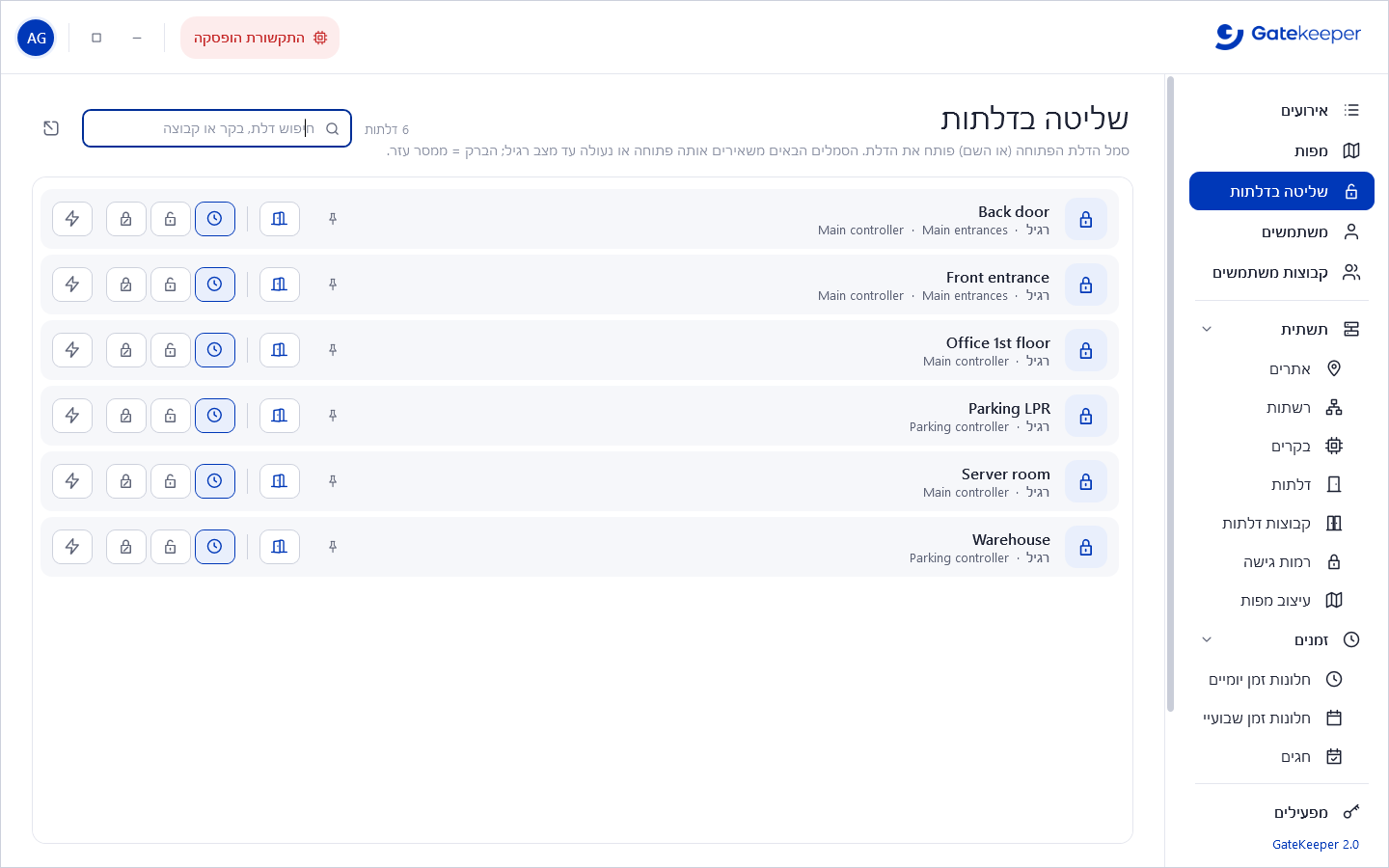
Task: Collapse the תשתית sidebar section chevron
Action: point(1207,329)
